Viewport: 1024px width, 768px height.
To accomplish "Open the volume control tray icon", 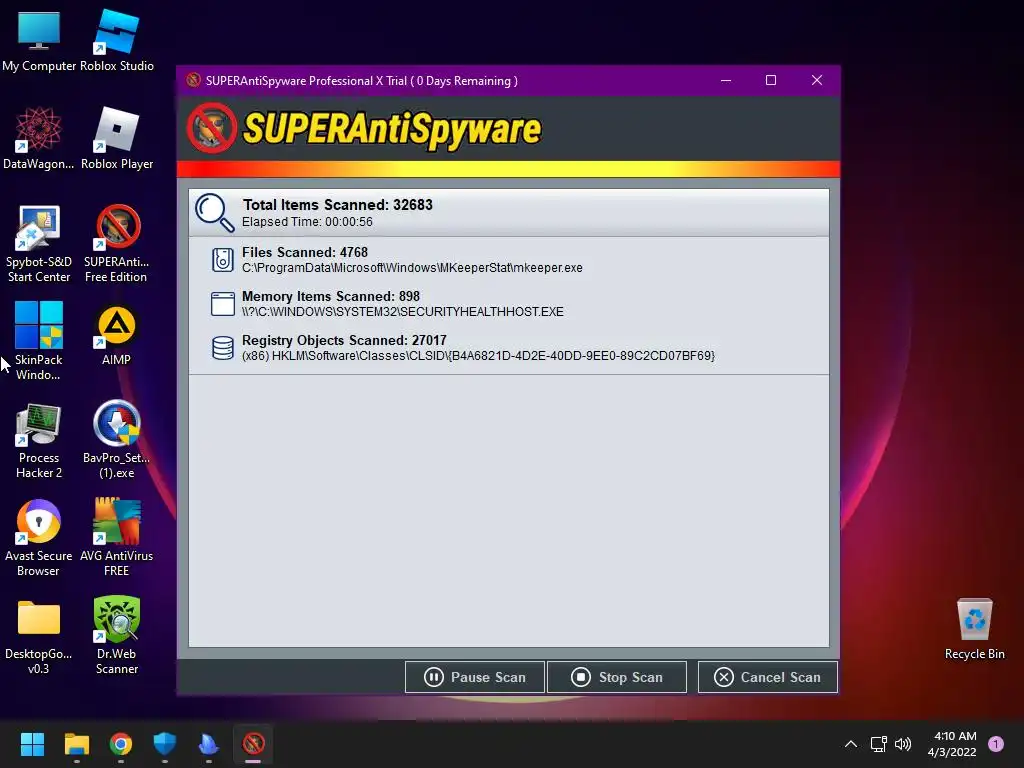I will (903, 744).
